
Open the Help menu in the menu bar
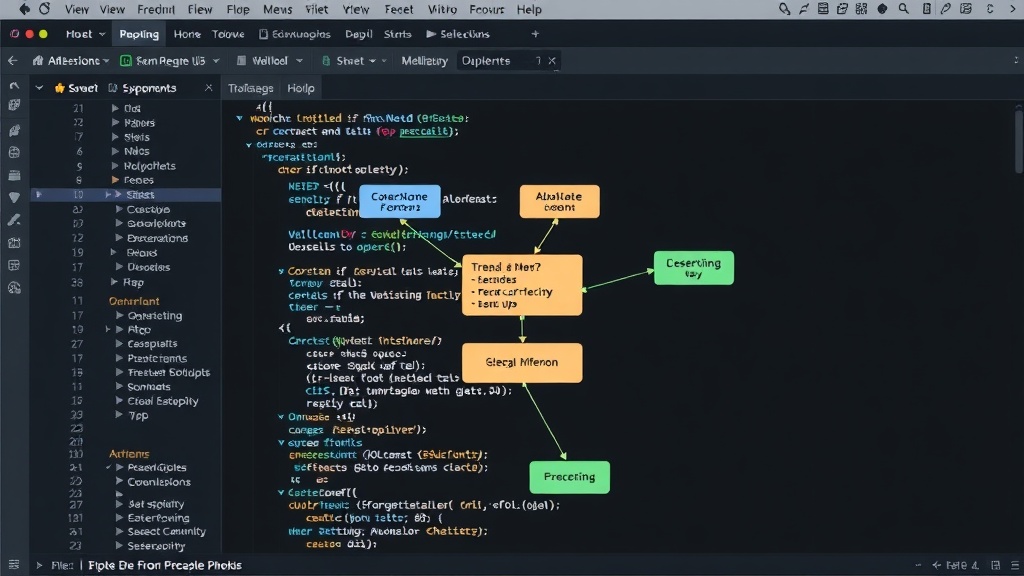point(529,9)
